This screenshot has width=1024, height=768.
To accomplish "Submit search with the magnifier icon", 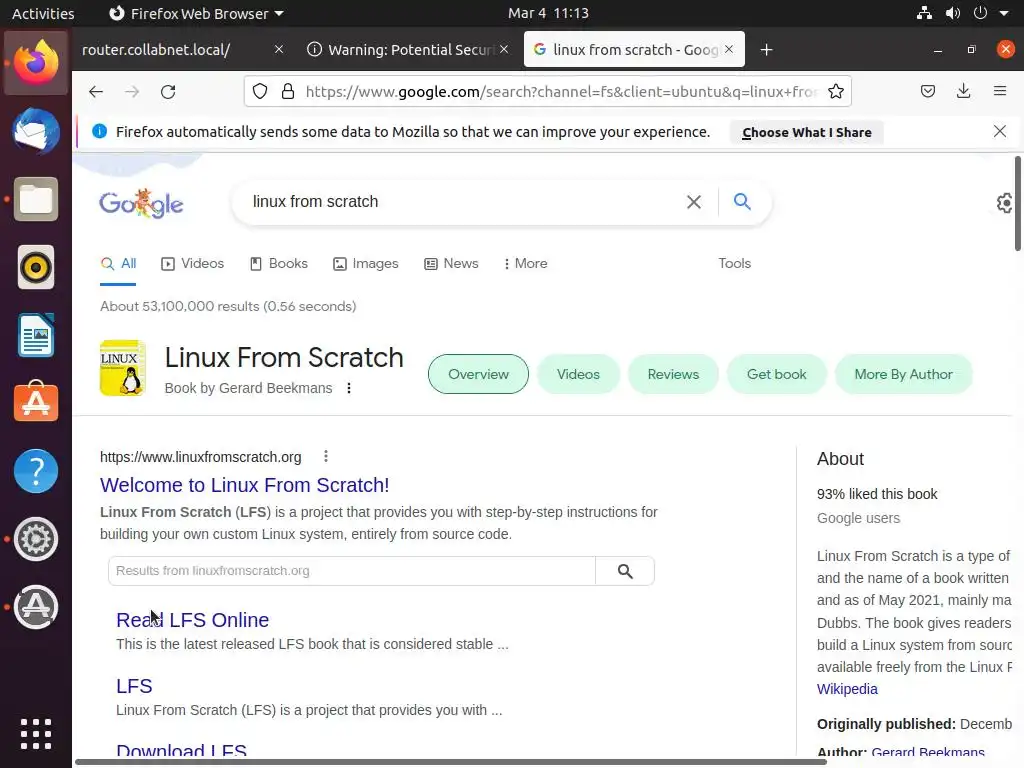I will [742, 201].
